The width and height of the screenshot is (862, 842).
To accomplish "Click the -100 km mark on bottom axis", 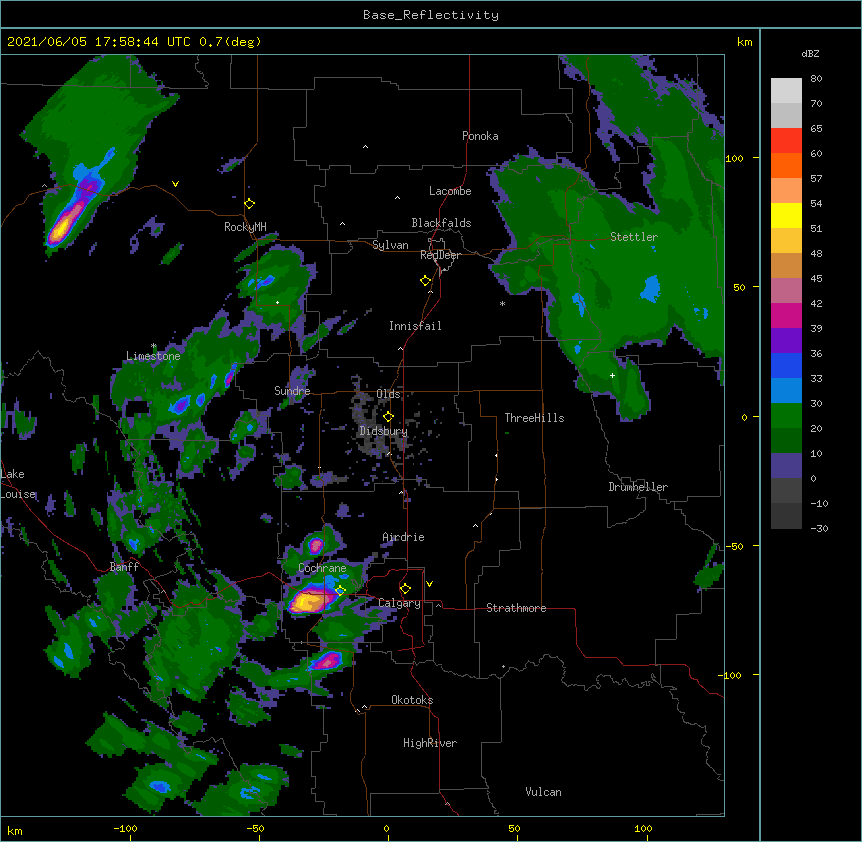I will click(125, 828).
